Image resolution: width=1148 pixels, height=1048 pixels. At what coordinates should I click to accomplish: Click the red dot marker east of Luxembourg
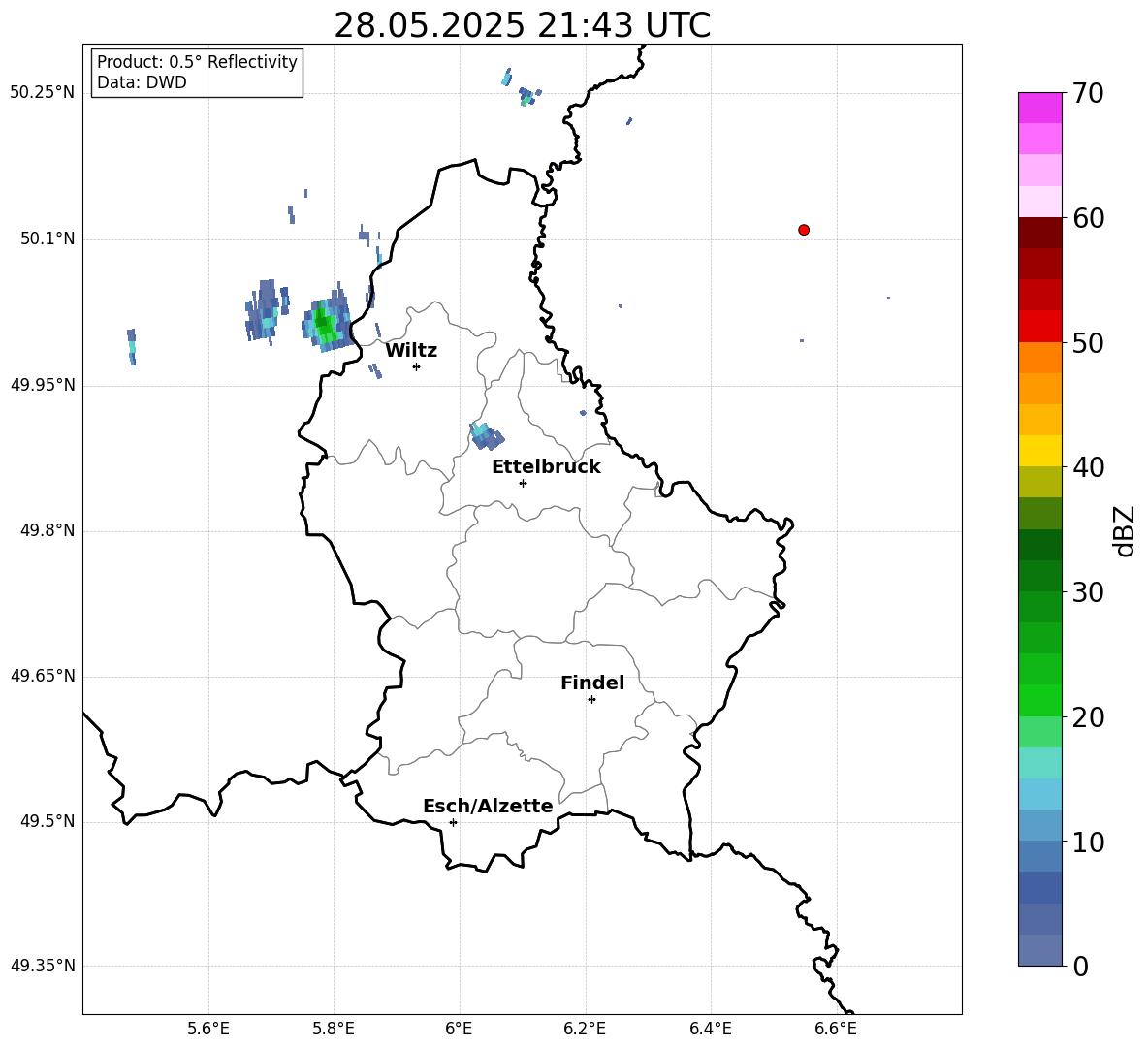click(x=804, y=230)
